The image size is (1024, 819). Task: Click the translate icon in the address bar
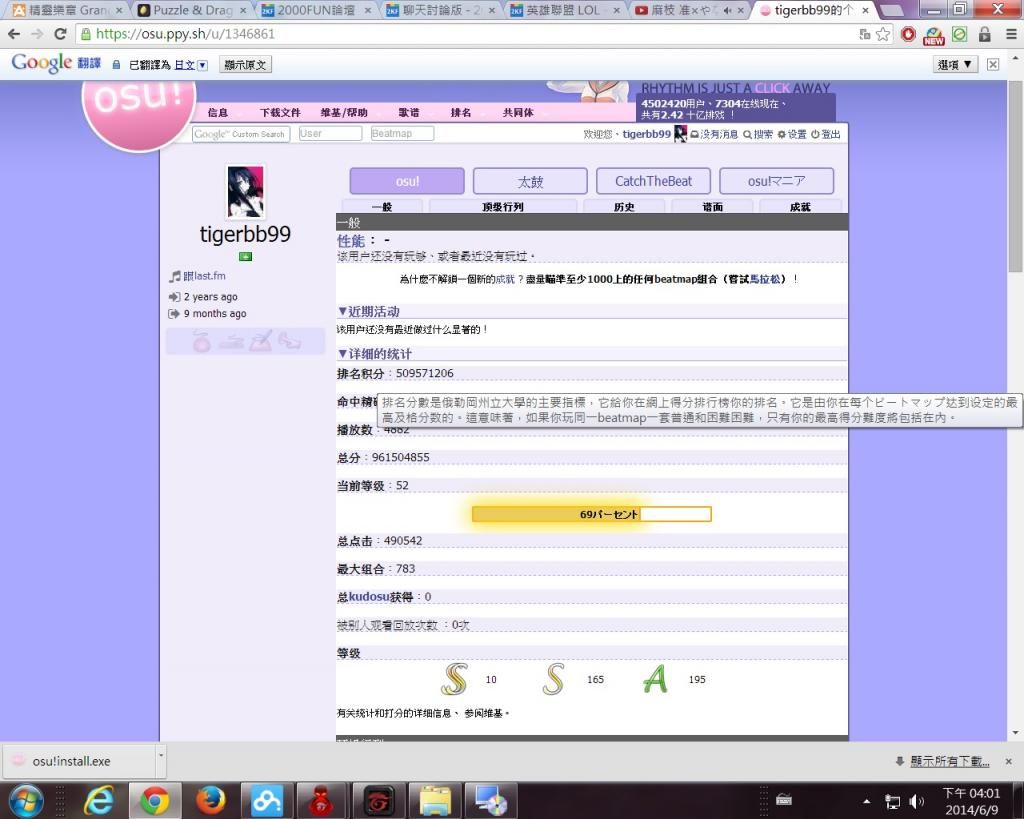[x=864, y=34]
